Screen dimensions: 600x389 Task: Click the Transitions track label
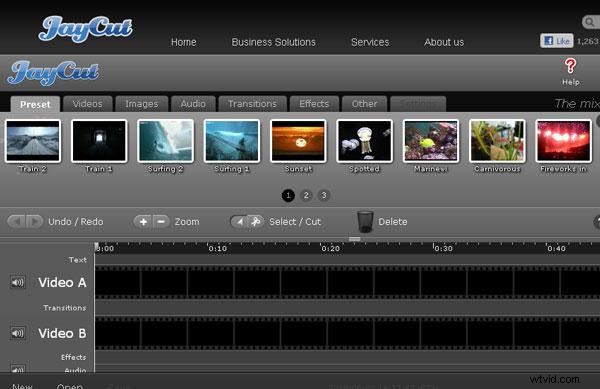click(x=65, y=308)
